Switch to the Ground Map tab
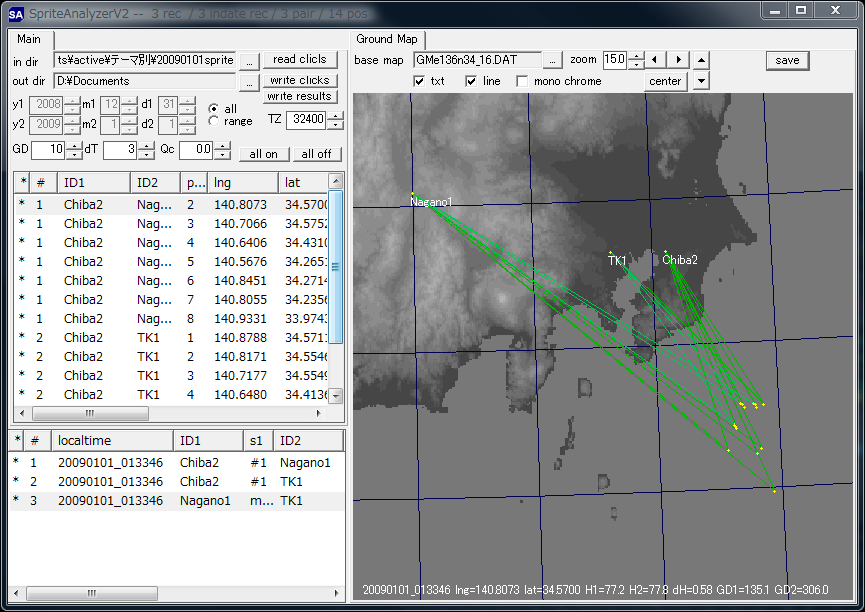This screenshot has width=865, height=612. coord(386,40)
